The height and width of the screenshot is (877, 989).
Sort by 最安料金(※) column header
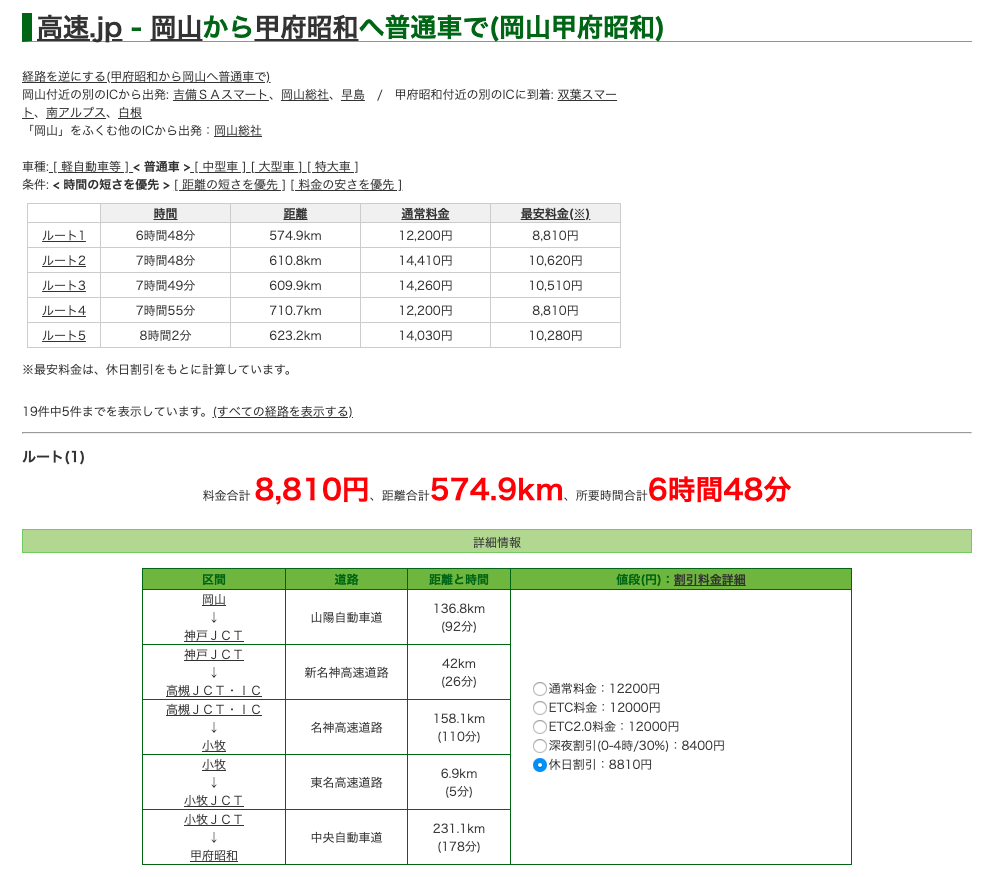coord(555,214)
